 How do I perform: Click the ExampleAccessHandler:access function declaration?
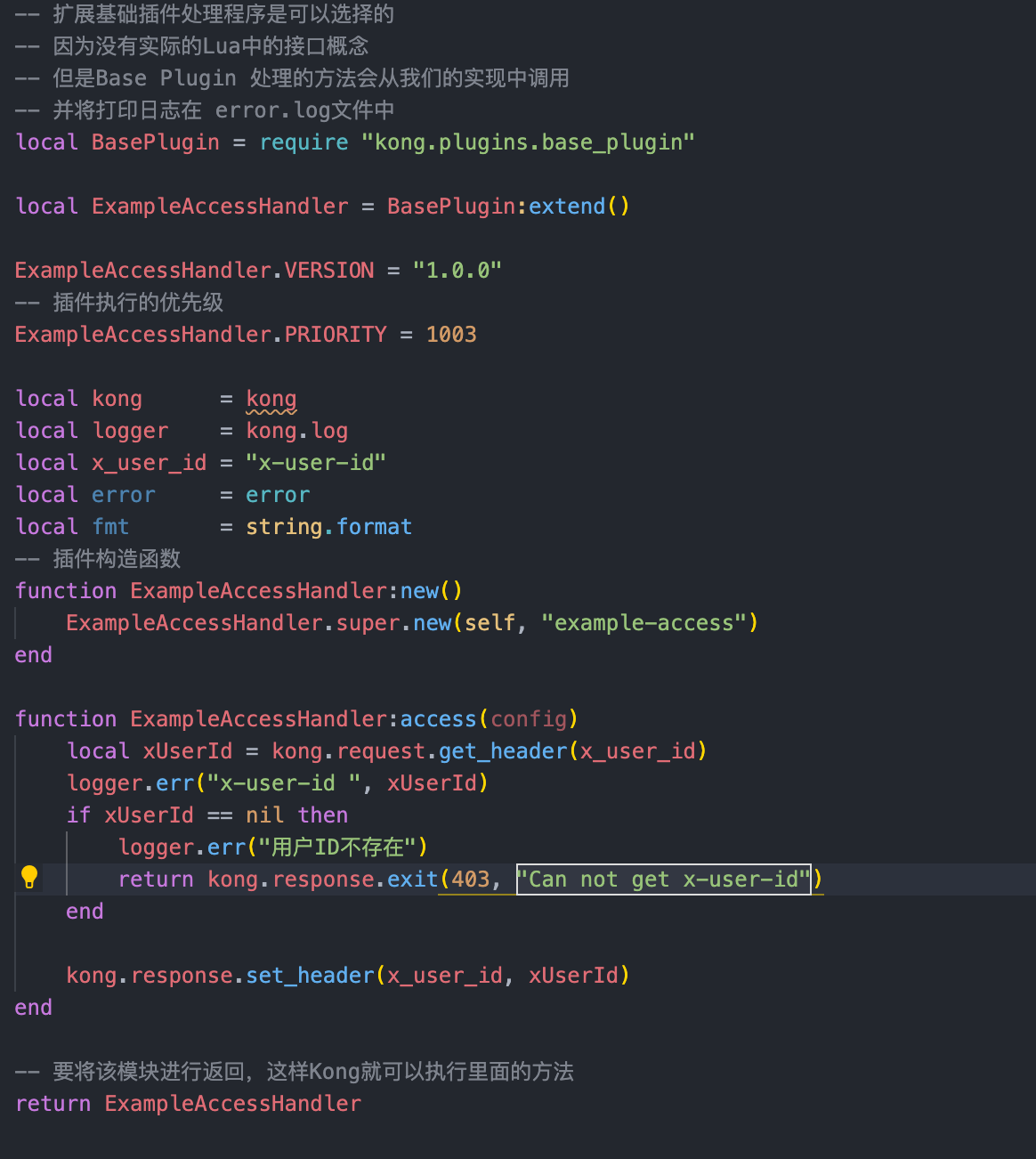296,719
